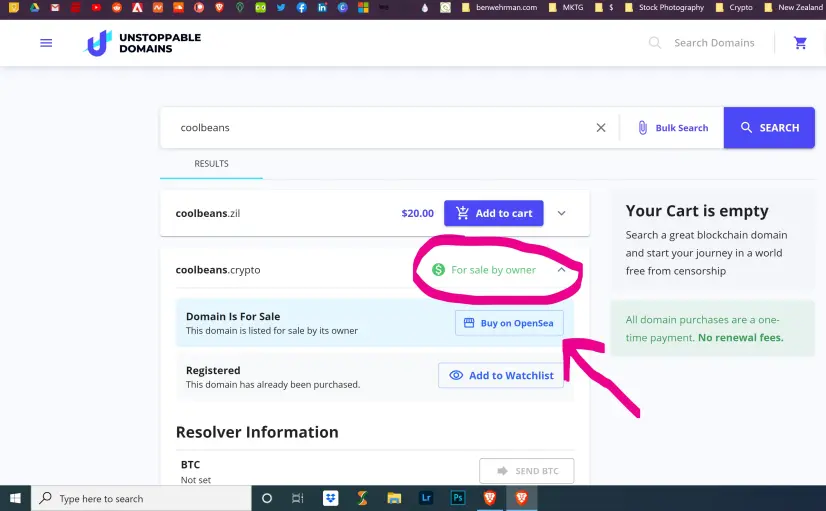Open Gmail bookmark
The height and width of the screenshot is (511, 826).
(55, 7)
